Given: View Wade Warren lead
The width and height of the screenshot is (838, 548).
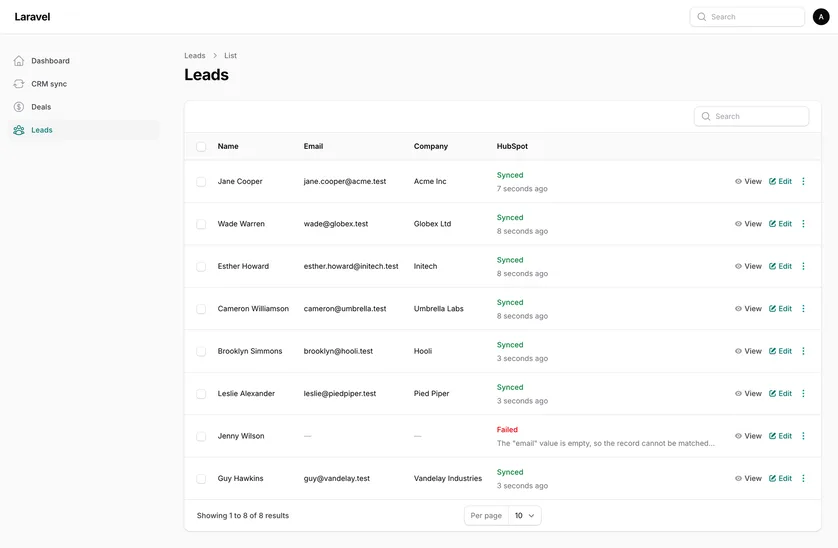Looking at the screenshot, I should [x=748, y=223].
